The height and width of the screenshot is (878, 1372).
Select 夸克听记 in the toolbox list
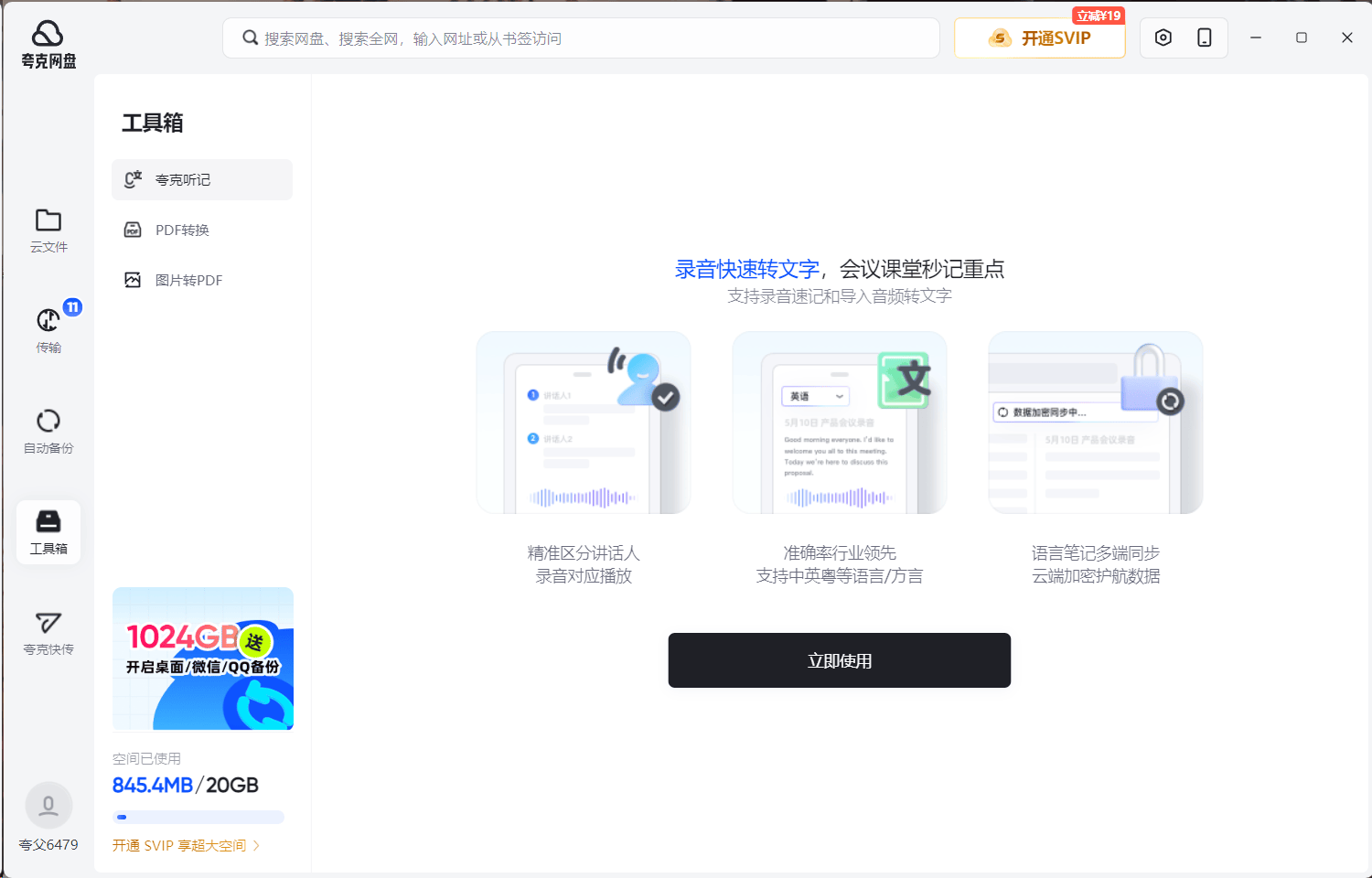point(202,180)
